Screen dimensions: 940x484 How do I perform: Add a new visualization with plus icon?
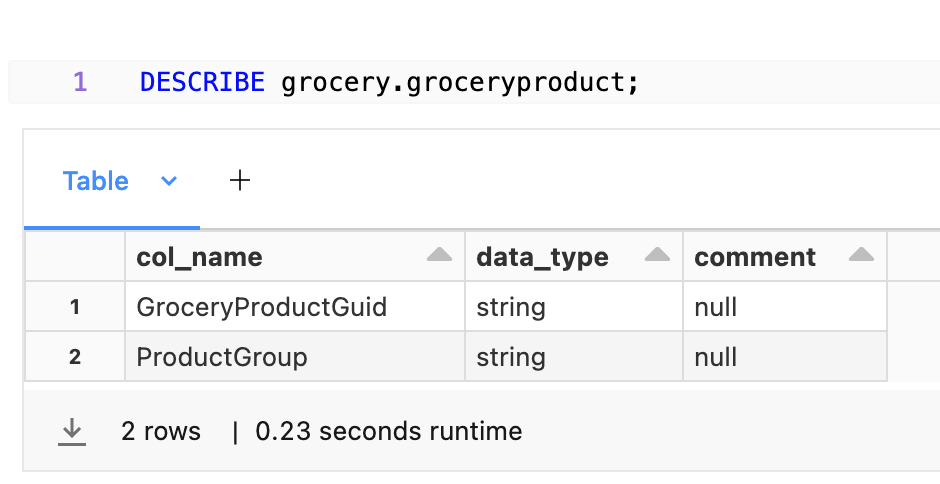[239, 181]
